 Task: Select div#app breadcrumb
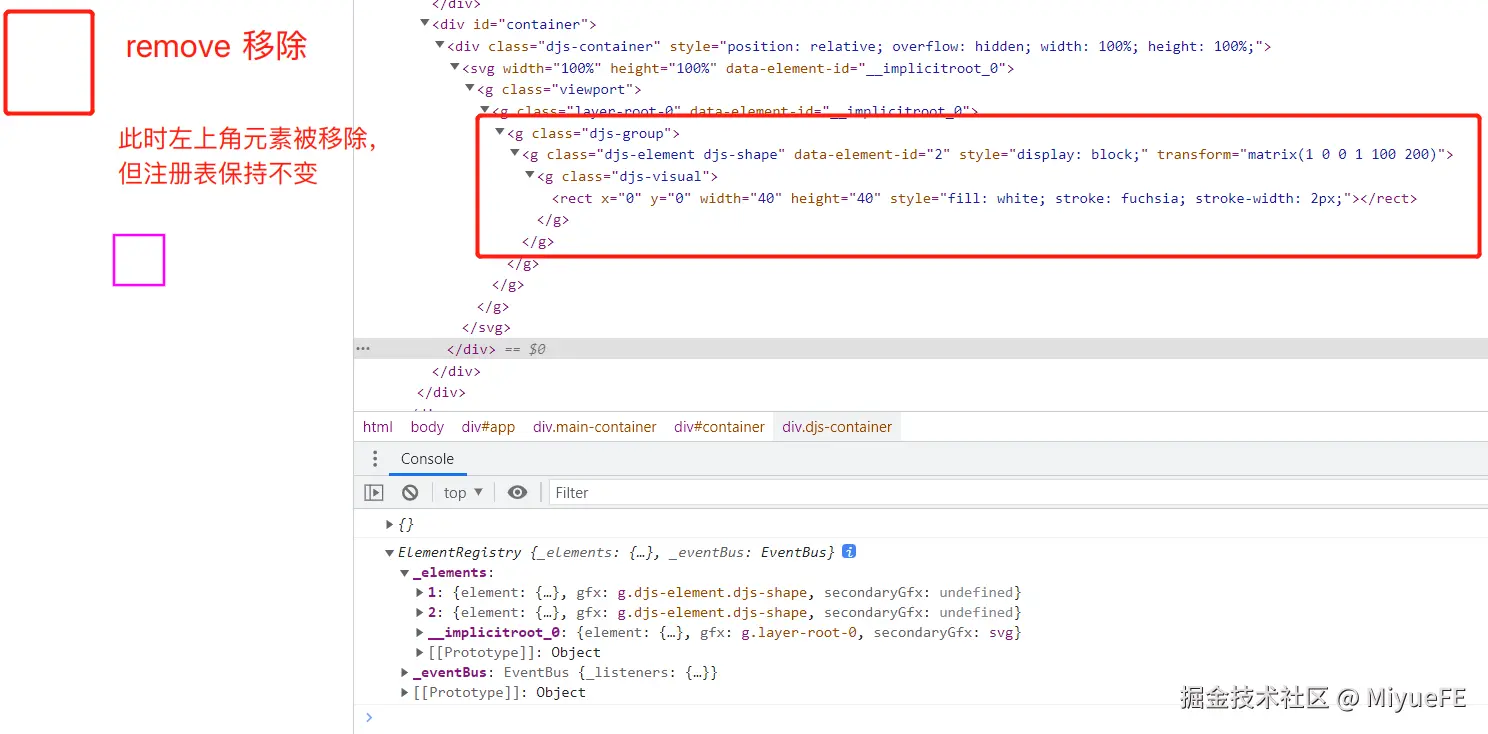point(488,427)
